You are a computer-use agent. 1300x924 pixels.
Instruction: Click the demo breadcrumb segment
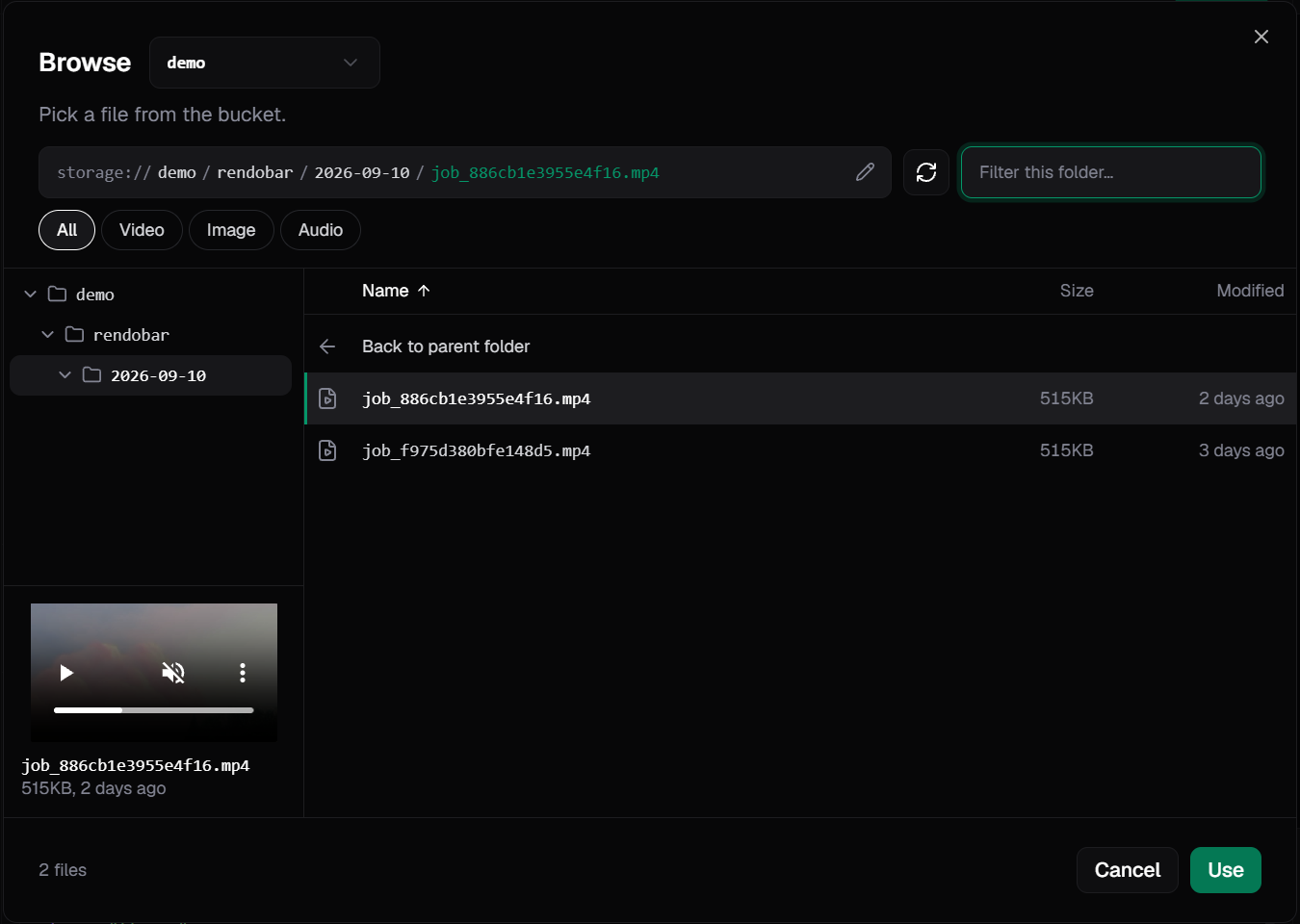point(177,172)
